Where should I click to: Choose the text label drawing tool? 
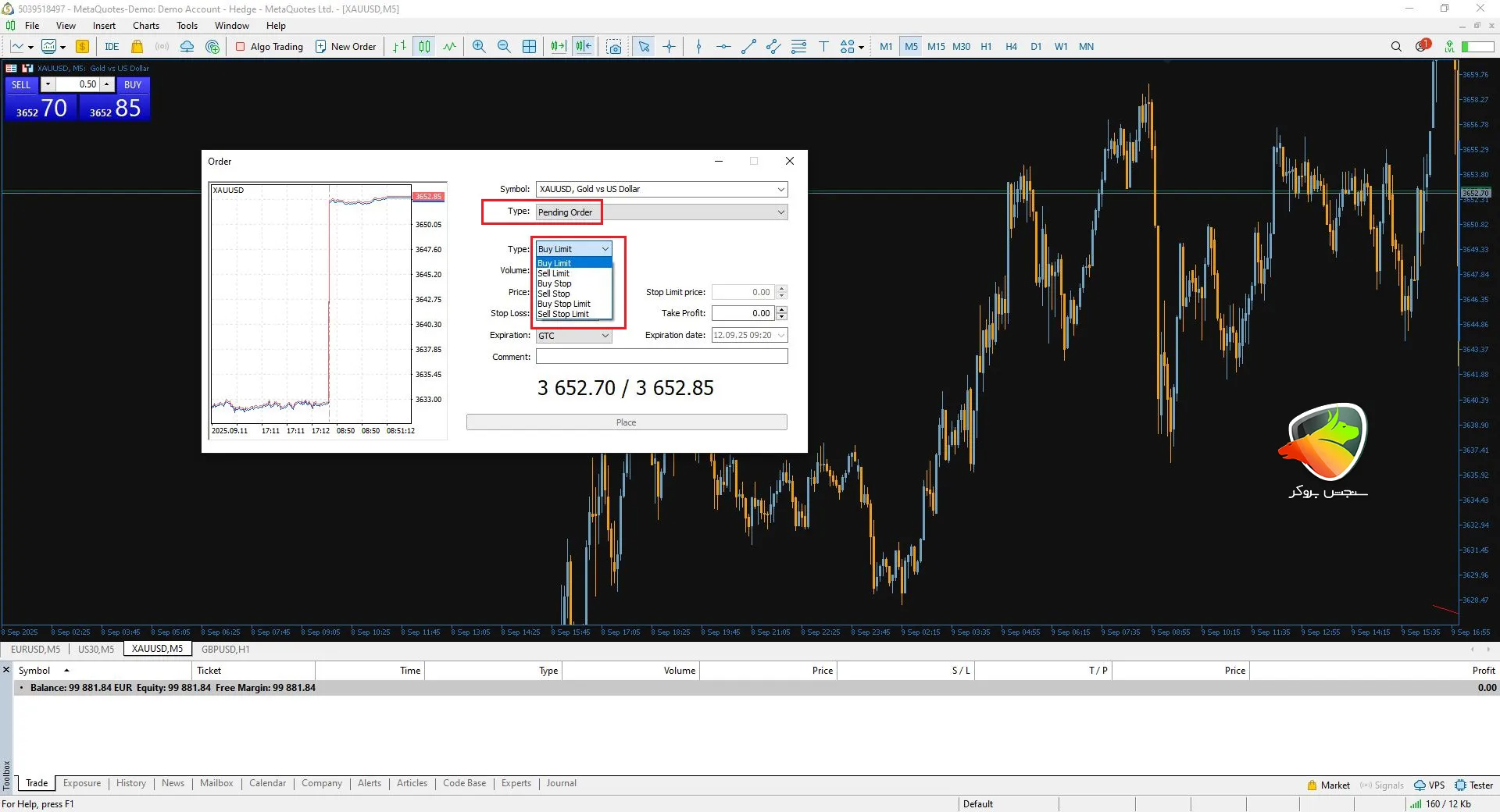click(823, 47)
